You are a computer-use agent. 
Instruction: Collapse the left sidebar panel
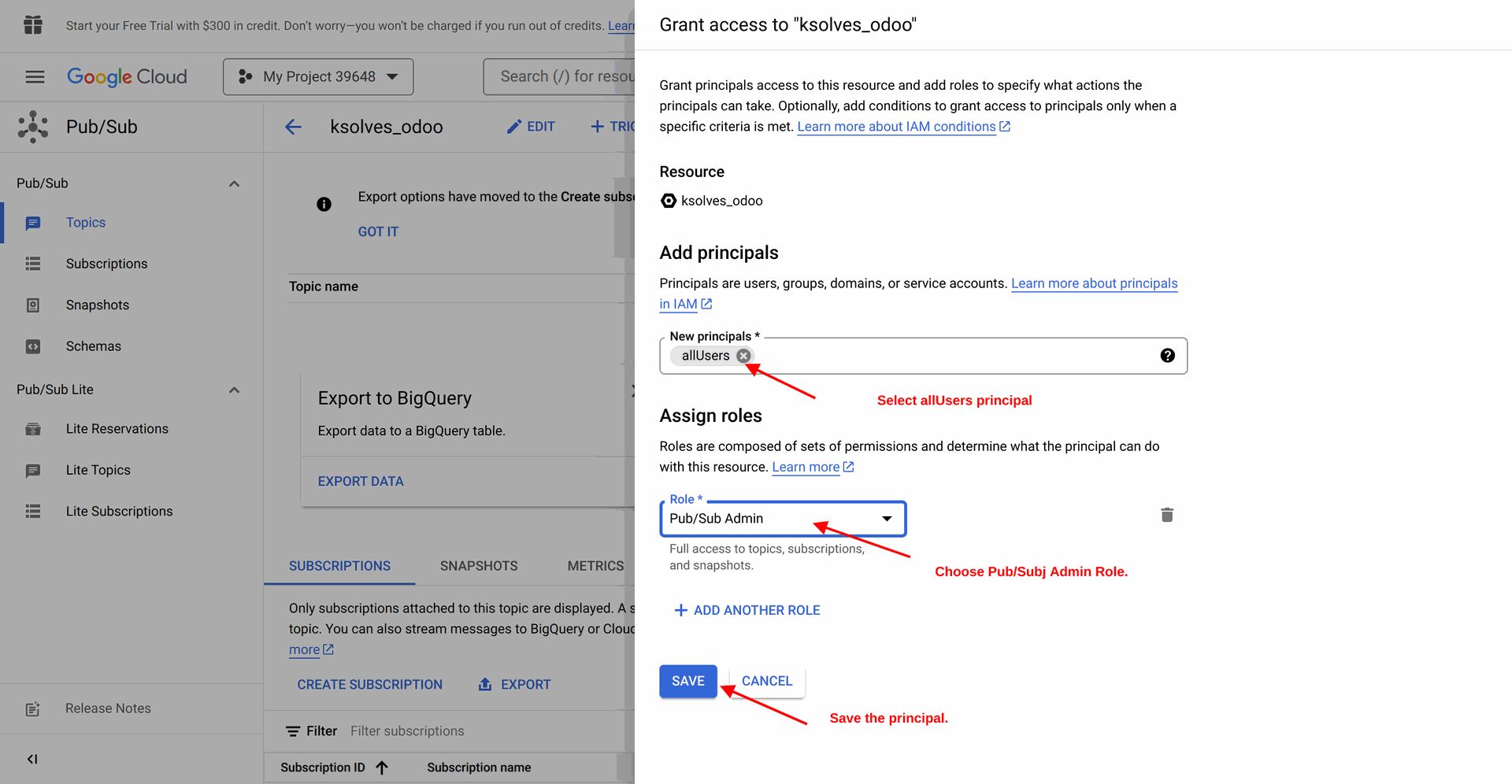(32, 759)
